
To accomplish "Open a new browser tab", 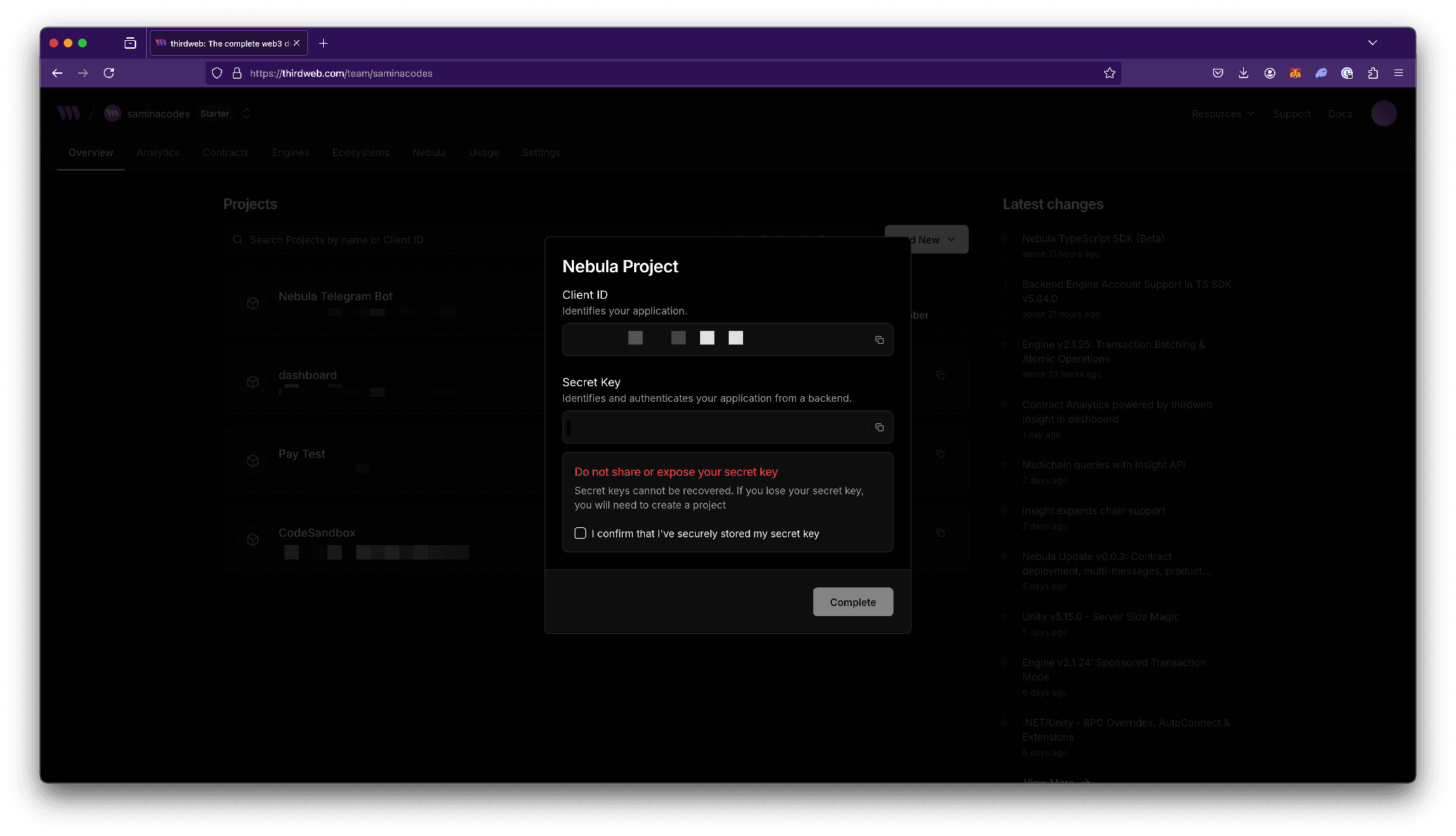I will point(323,43).
